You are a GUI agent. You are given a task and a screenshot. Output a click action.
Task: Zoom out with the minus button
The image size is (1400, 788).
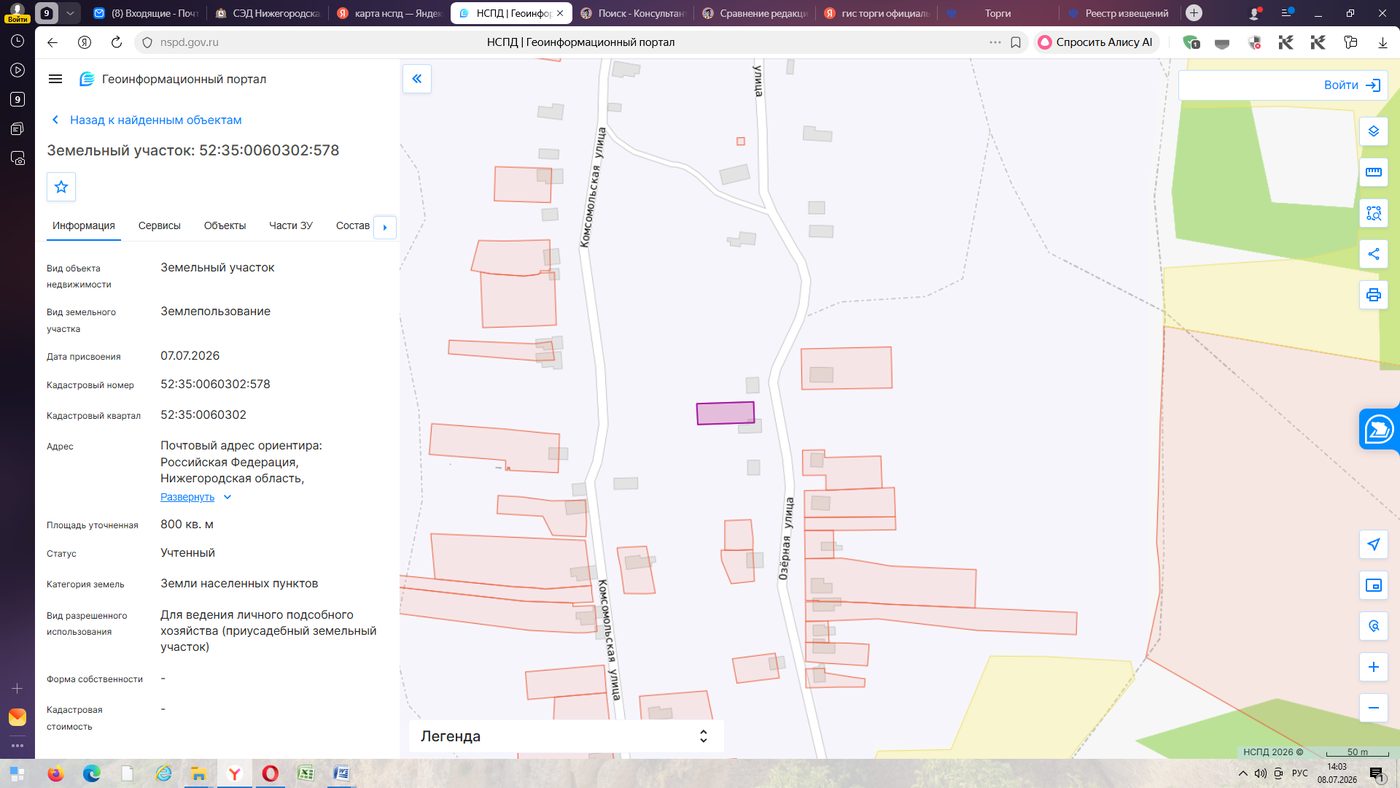pos(1373,708)
